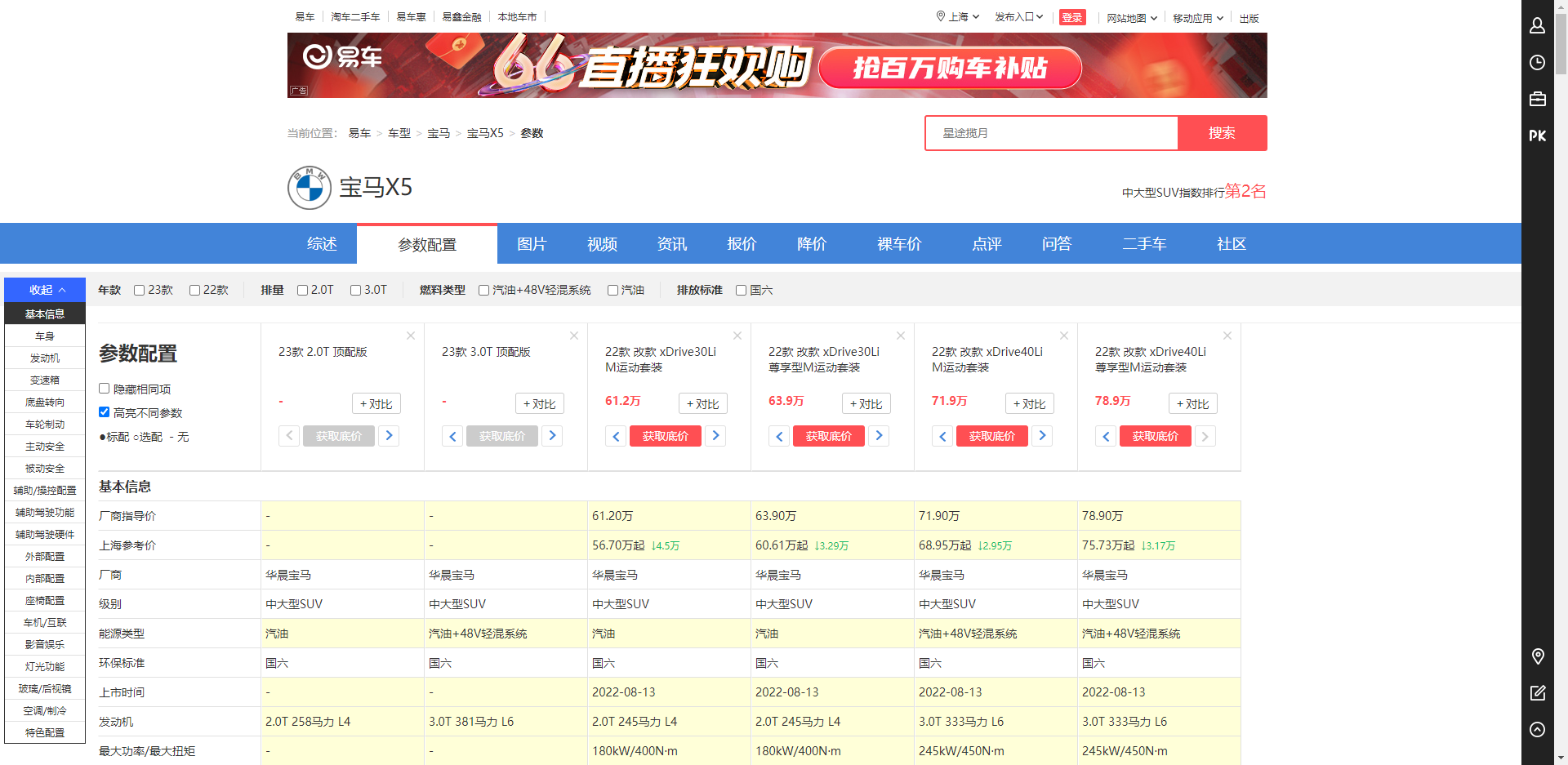The image size is (1568, 765).
Task: Click the 直播狂欢购 banner ad
Action: [x=777, y=65]
